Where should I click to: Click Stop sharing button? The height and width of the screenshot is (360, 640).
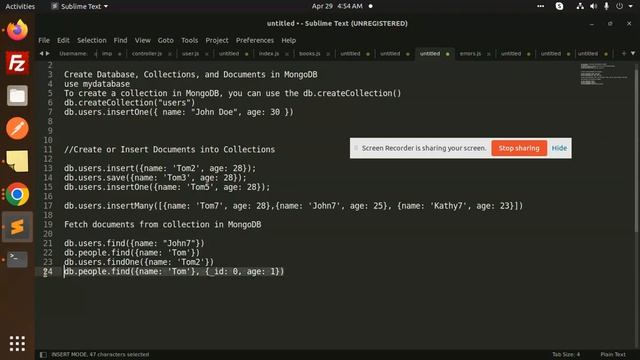point(519,148)
